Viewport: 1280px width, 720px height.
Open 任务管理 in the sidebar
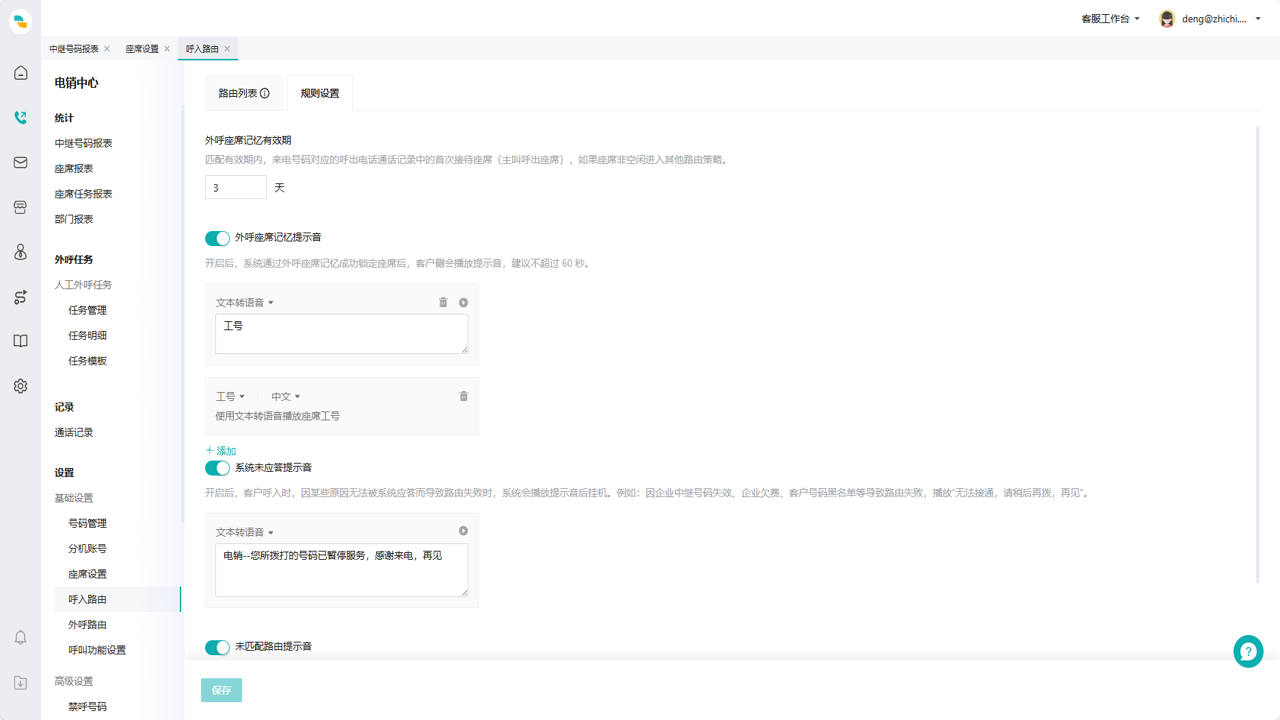tap(87, 310)
